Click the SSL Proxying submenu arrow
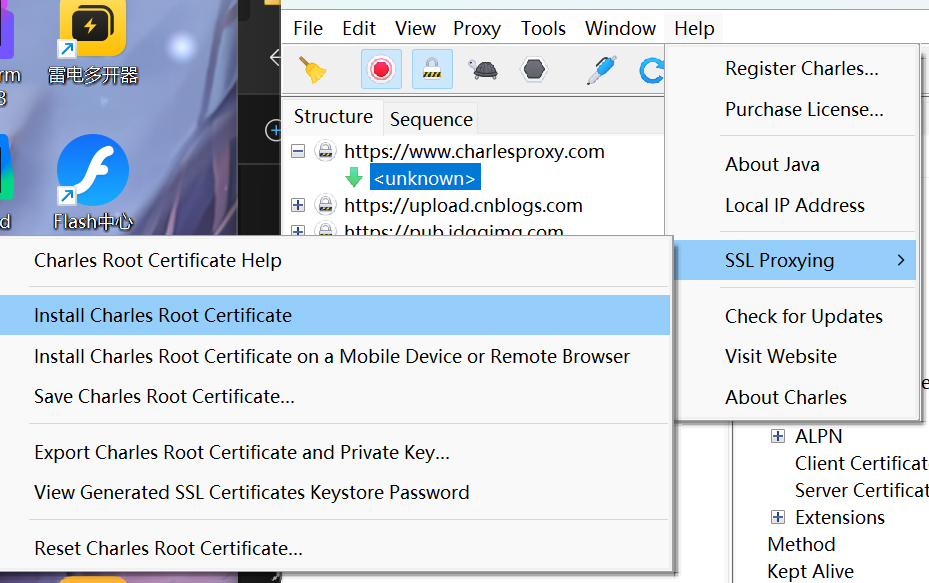929x583 pixels. point(901,260)
